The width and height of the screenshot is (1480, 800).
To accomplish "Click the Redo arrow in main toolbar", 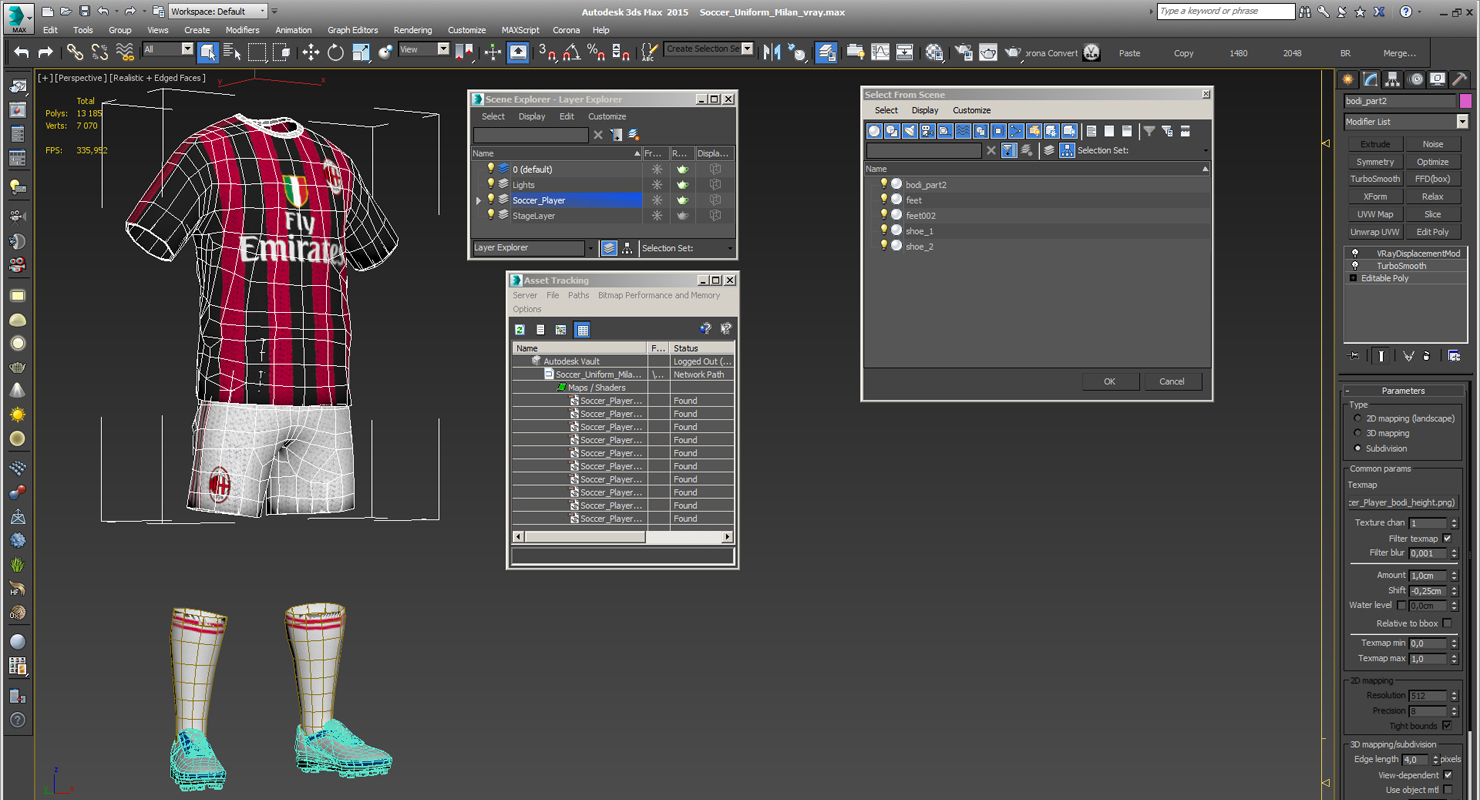I will (x=45, y=52).
